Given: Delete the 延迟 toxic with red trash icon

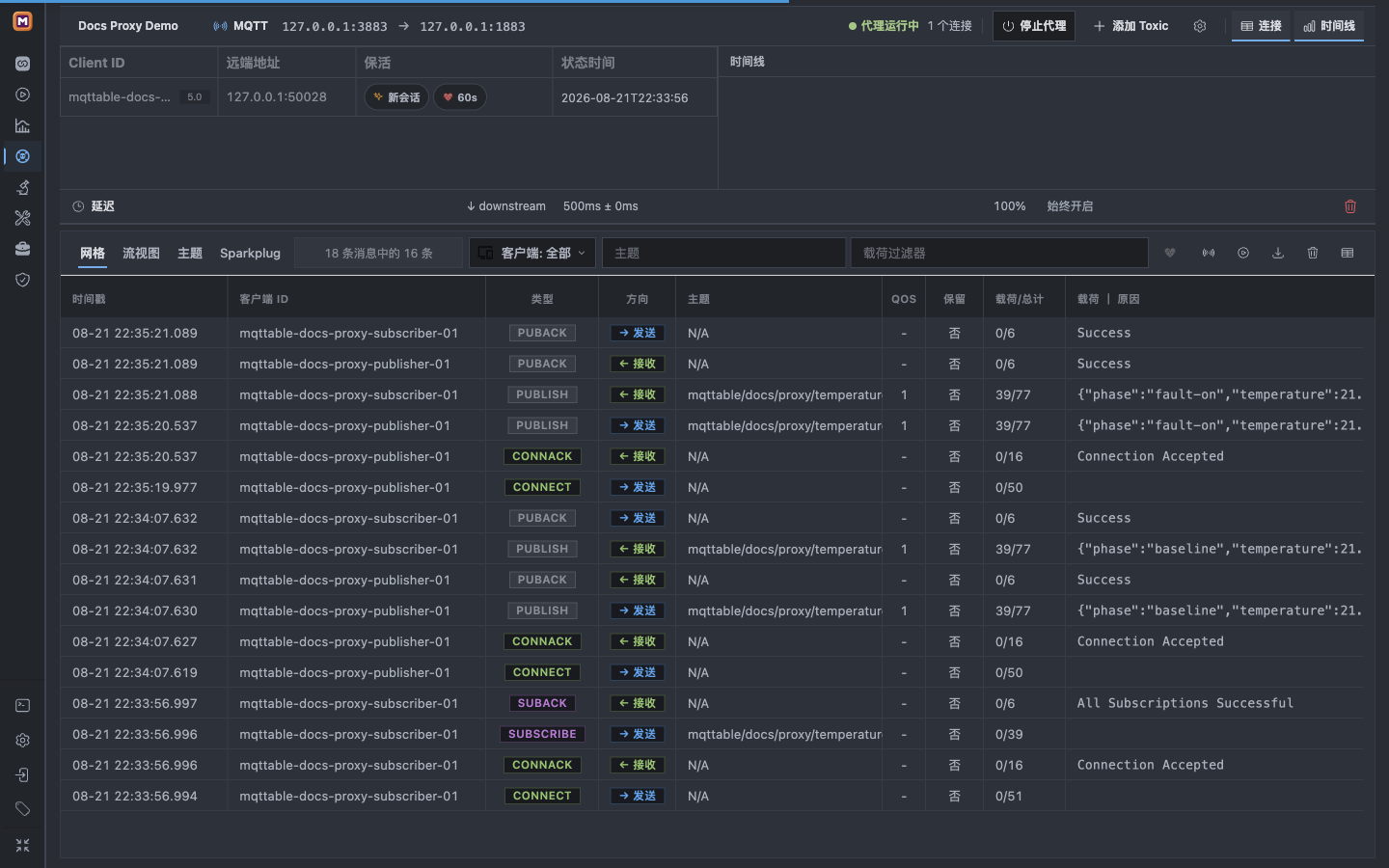Looking at the screenshot, I should 1350,206.
